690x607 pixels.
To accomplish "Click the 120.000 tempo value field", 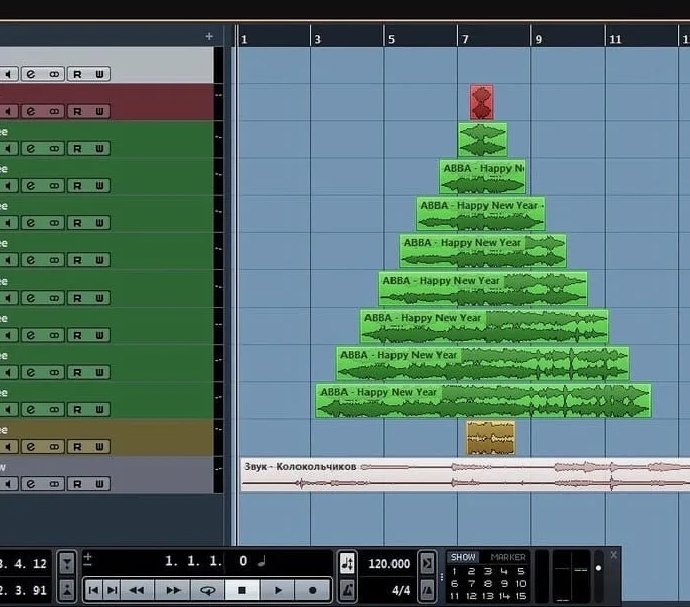I will 389,563.
